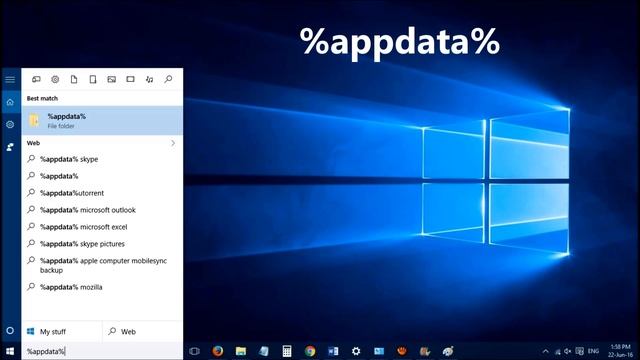The image size is (640, 360).
Task: Open Microsoft Word from taskbar
Action: click(x=333, y=351)
